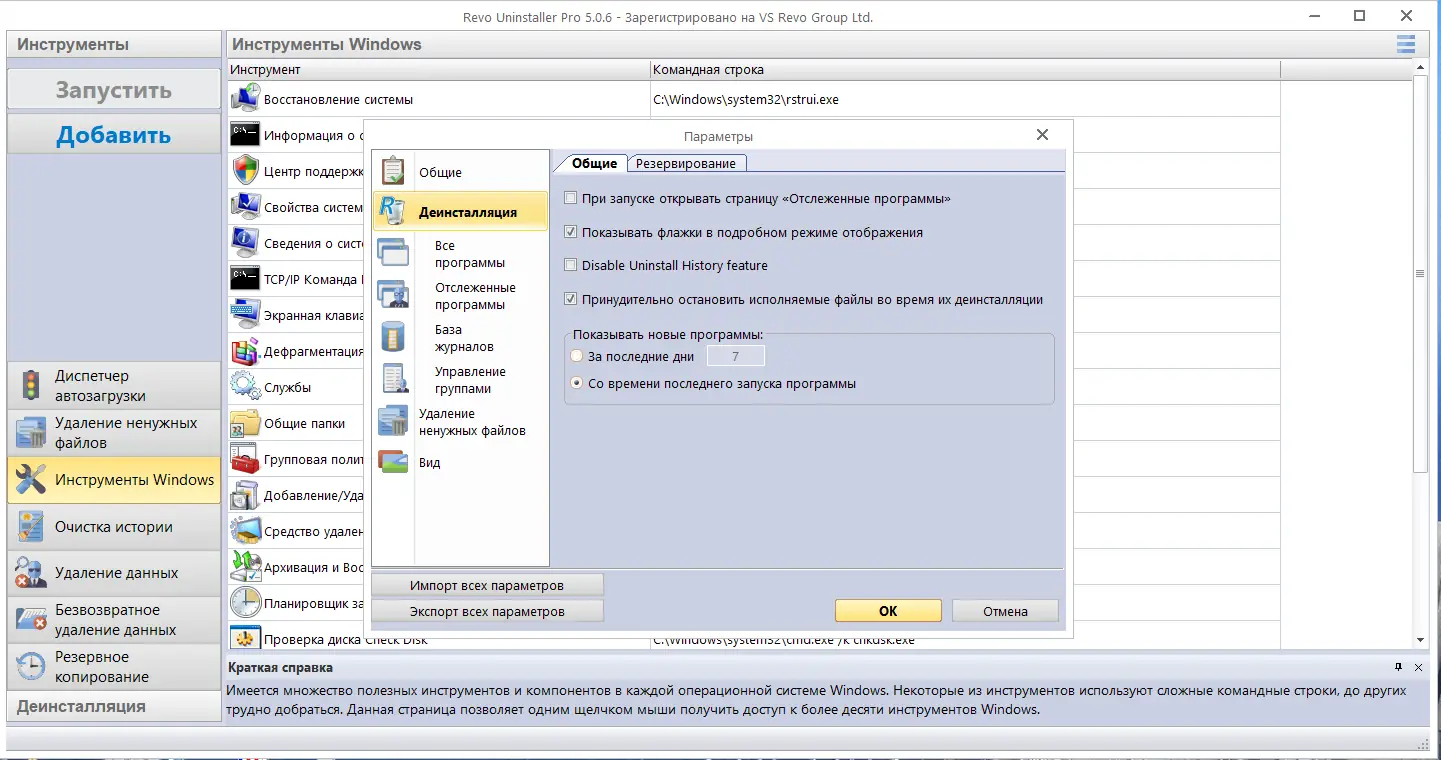Image resolution: width=1441 pixels, height=760 pixels.
Task: Click the Сведения о системе row icon
Action: [245, 243]
